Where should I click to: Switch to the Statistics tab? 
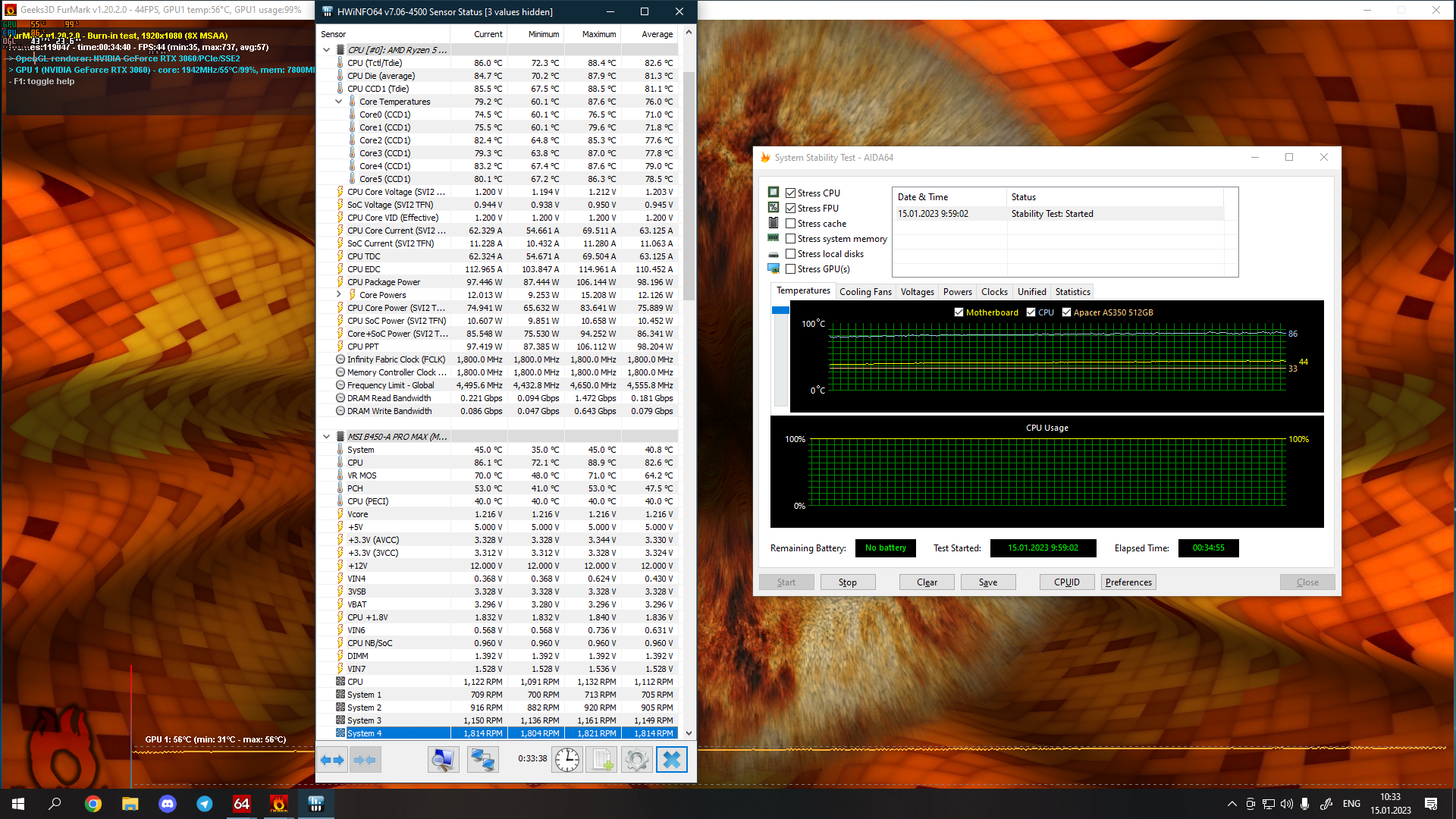(x=1072, y=292)
